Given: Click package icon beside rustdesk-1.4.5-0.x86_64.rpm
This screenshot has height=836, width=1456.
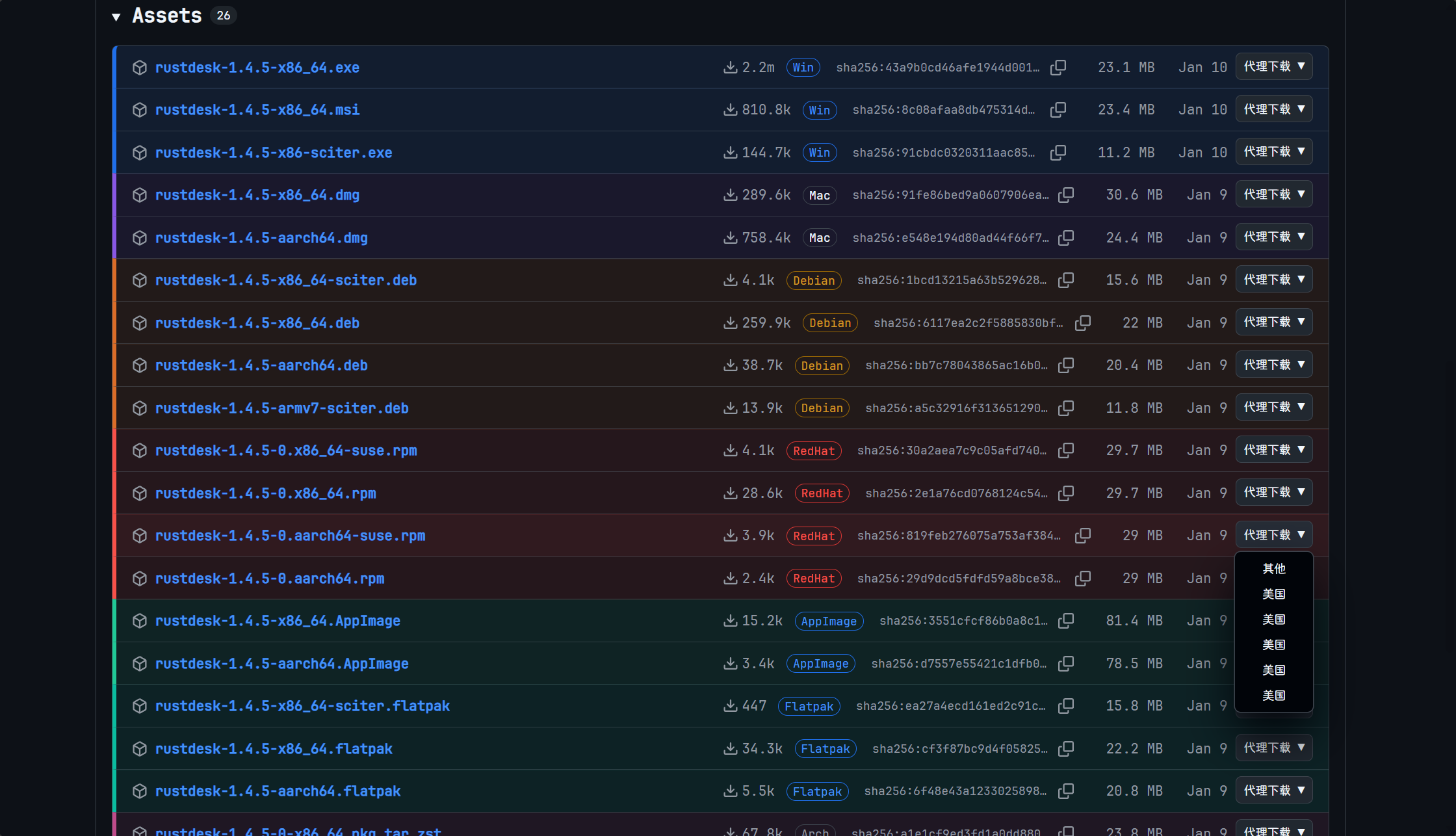Looking at the screenshot, I should (140, 493).
